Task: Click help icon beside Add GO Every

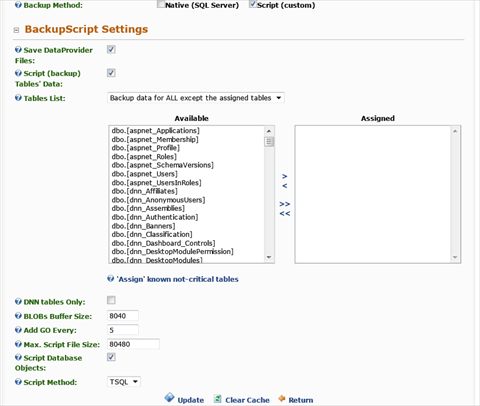Action: point(18,330)
